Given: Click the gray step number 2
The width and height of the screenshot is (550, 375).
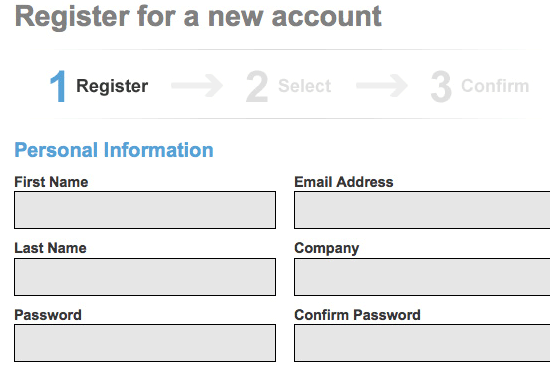Looking at the screenshot, I should coord(257,86).
